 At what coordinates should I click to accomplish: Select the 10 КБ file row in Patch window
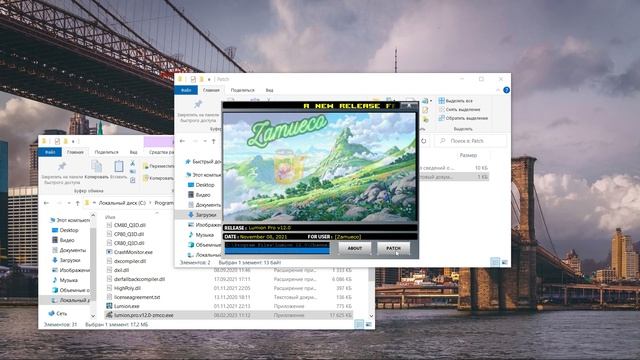(454, 168)
